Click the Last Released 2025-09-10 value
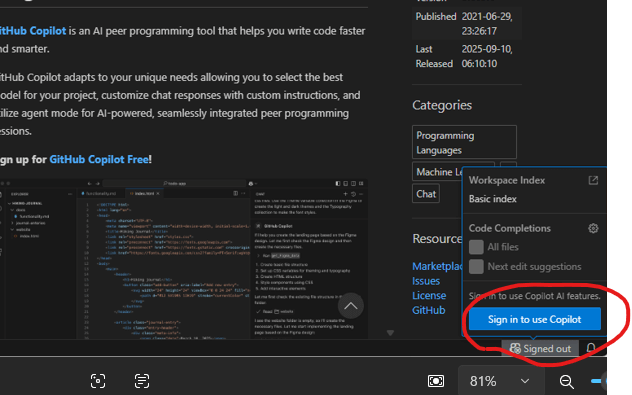This screenshot has width=632, height=395. click(x=487, y=56)
